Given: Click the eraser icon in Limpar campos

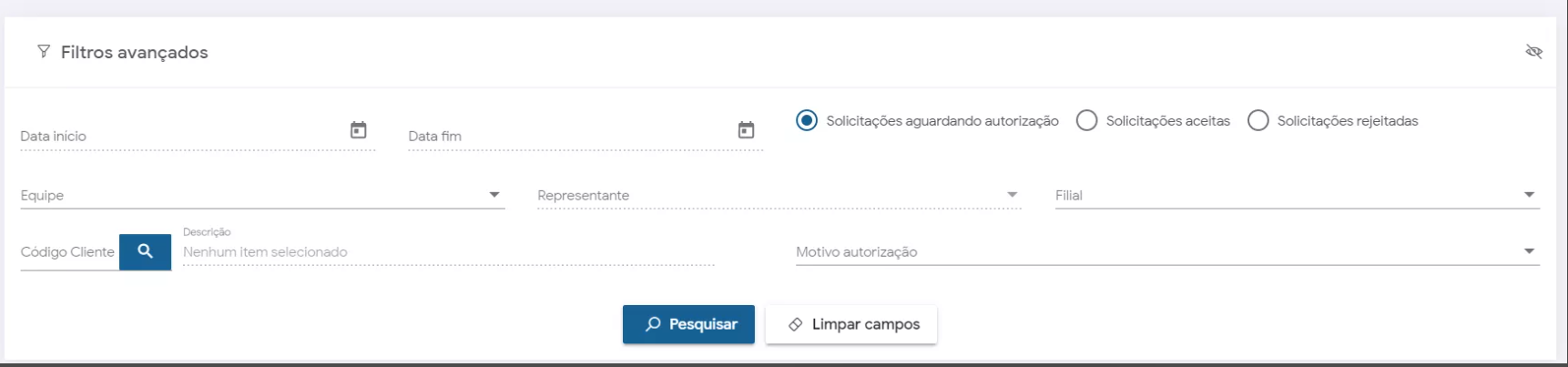Looking at the screenshot, I should (795, 324).
